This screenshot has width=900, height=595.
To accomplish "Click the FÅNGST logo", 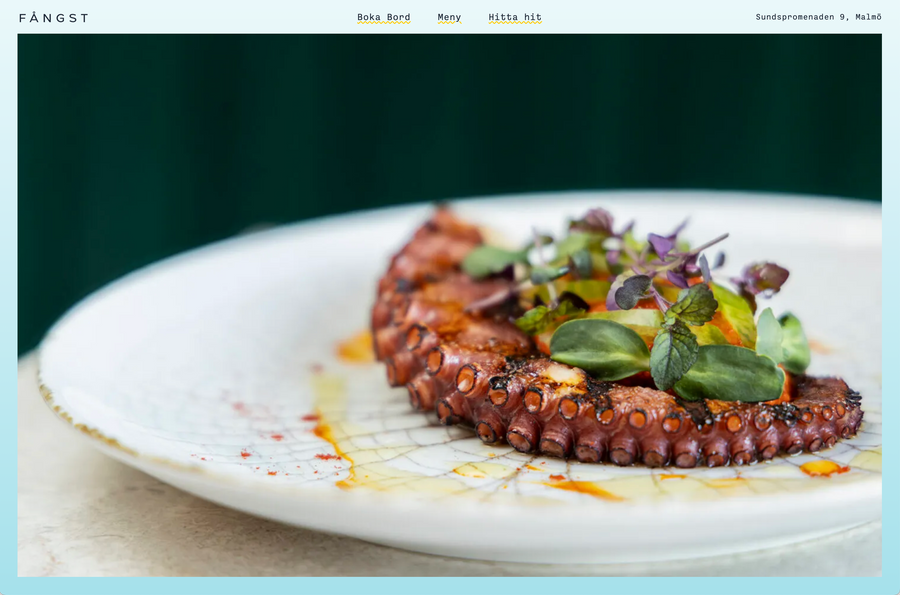I will (x=53, y=18).
